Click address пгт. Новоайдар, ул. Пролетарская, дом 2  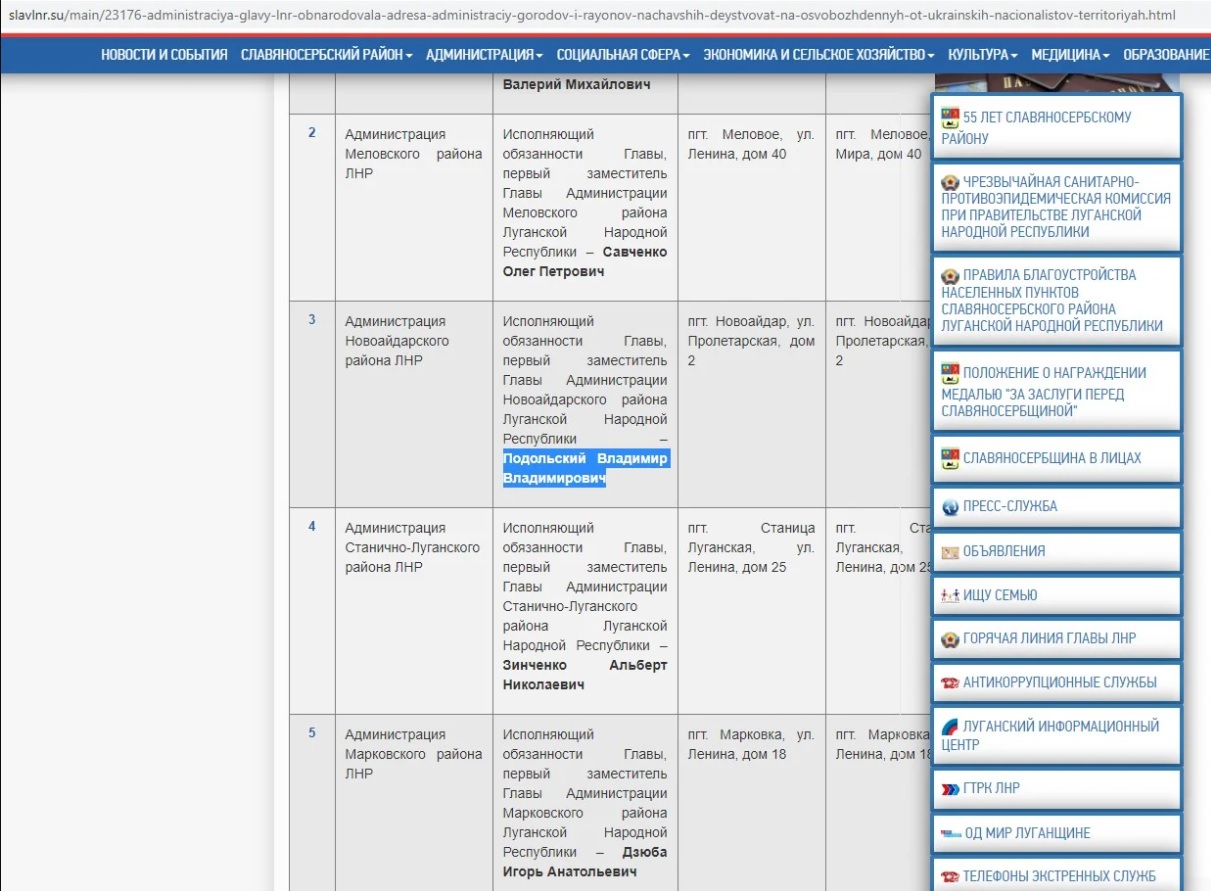tap(751, 341)
